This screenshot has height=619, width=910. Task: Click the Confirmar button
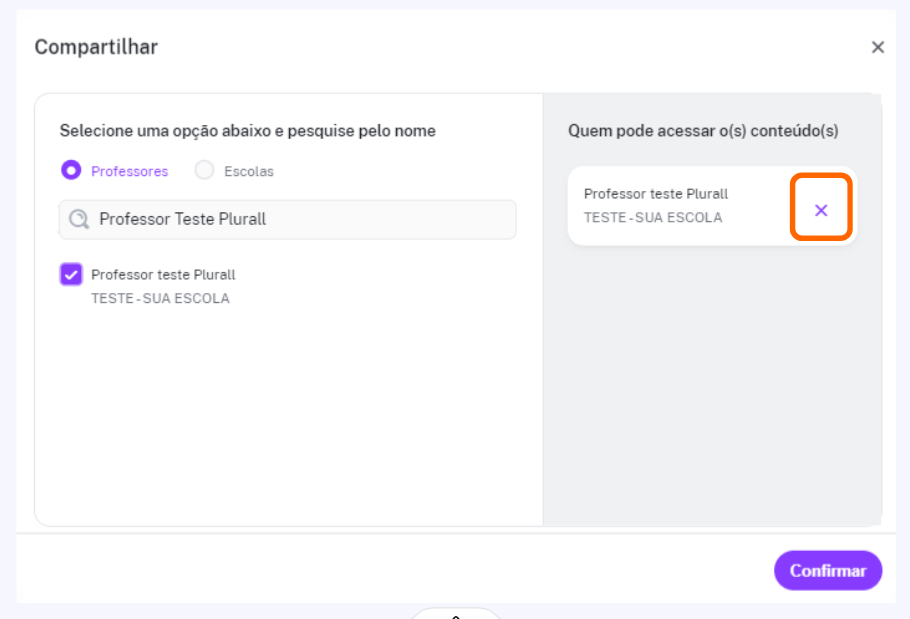click(x=828, y=570)
